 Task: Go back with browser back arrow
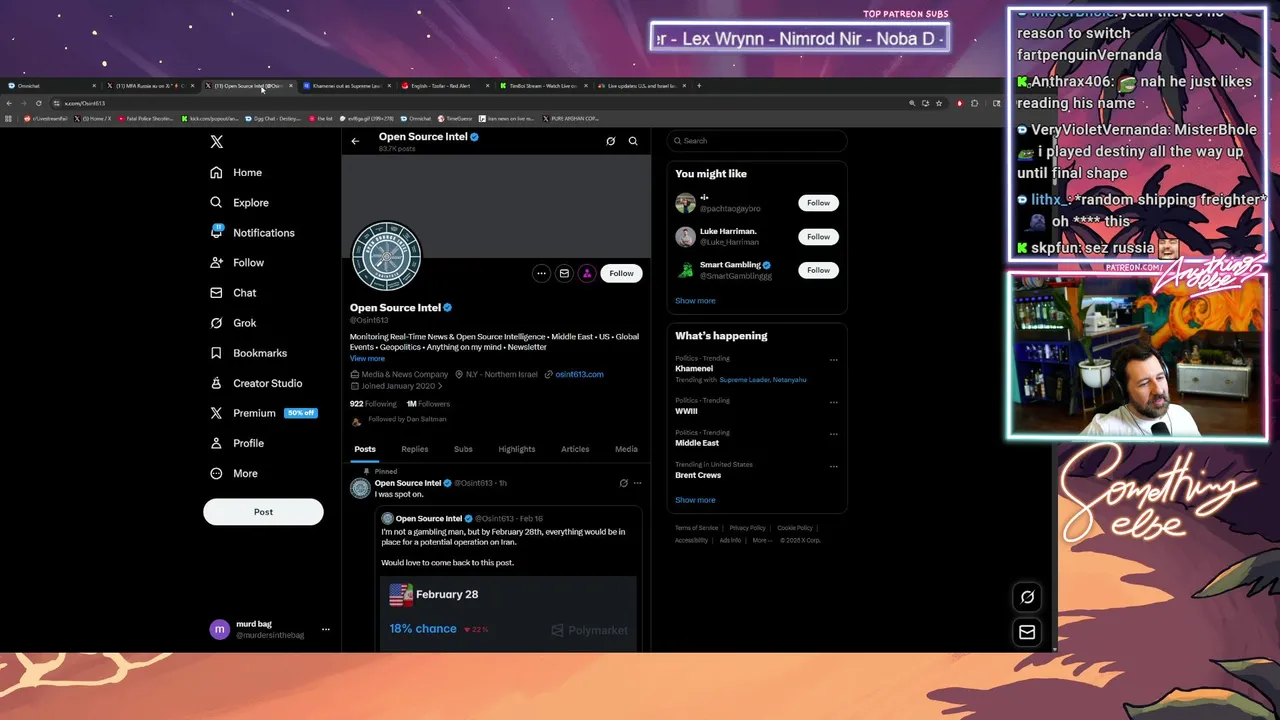coord(9,103)
